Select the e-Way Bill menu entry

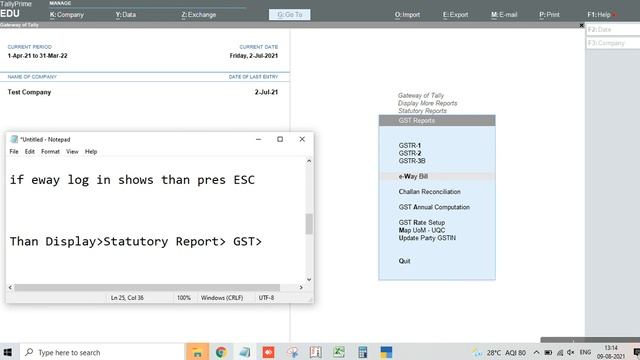point(437,176)
